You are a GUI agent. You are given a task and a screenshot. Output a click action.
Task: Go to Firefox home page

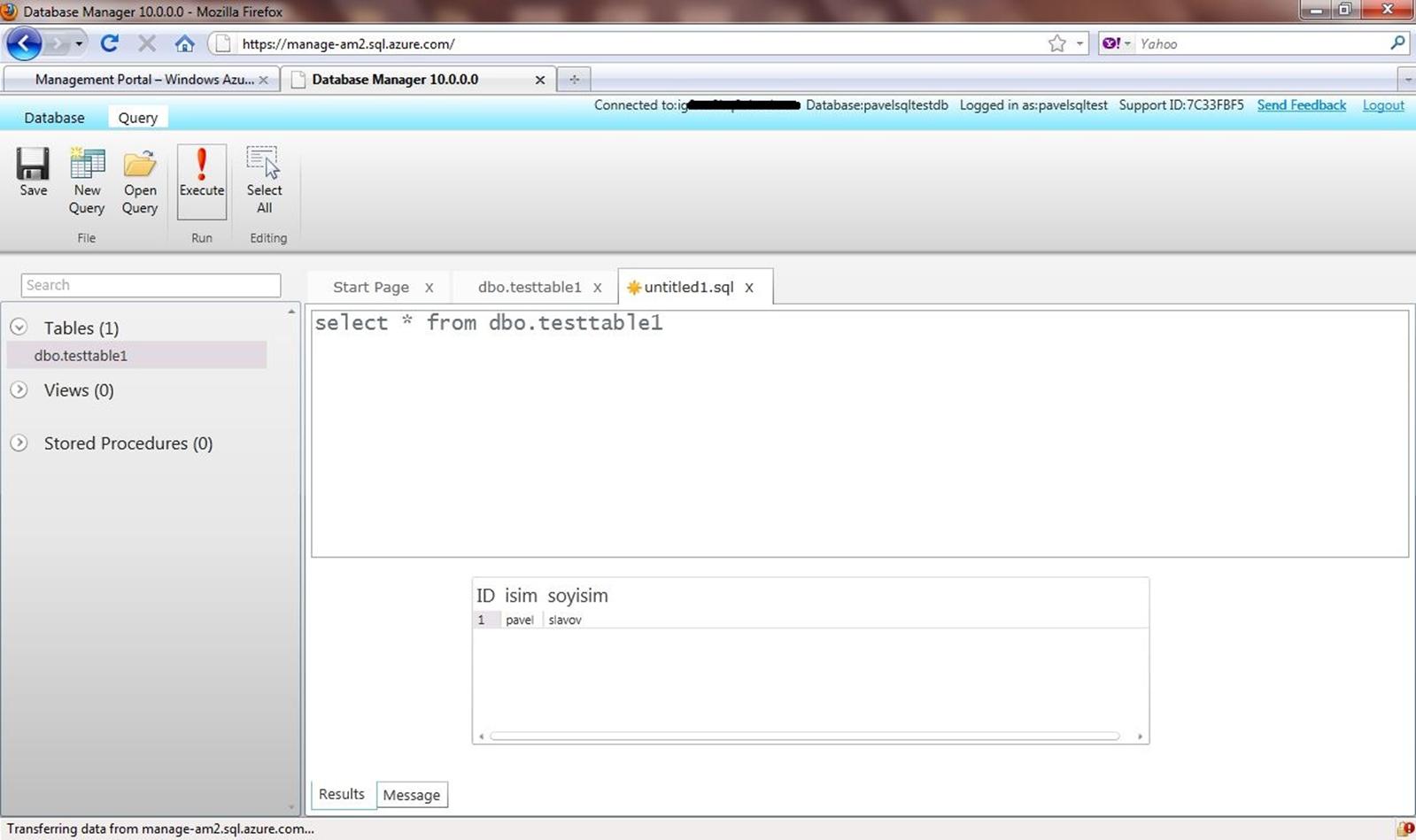tap(184, 43)
